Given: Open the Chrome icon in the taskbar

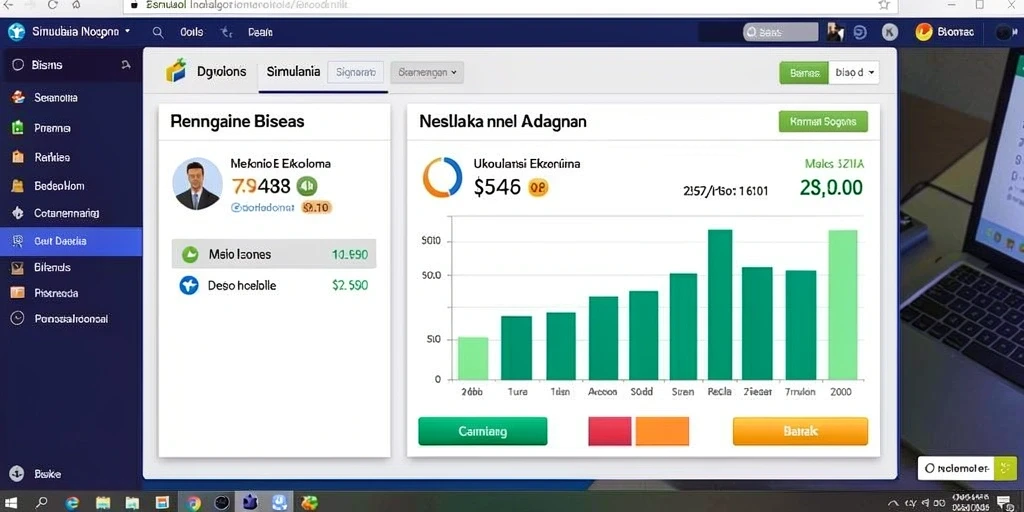Looking at the screenshot, I should click(x=193, y=503).
